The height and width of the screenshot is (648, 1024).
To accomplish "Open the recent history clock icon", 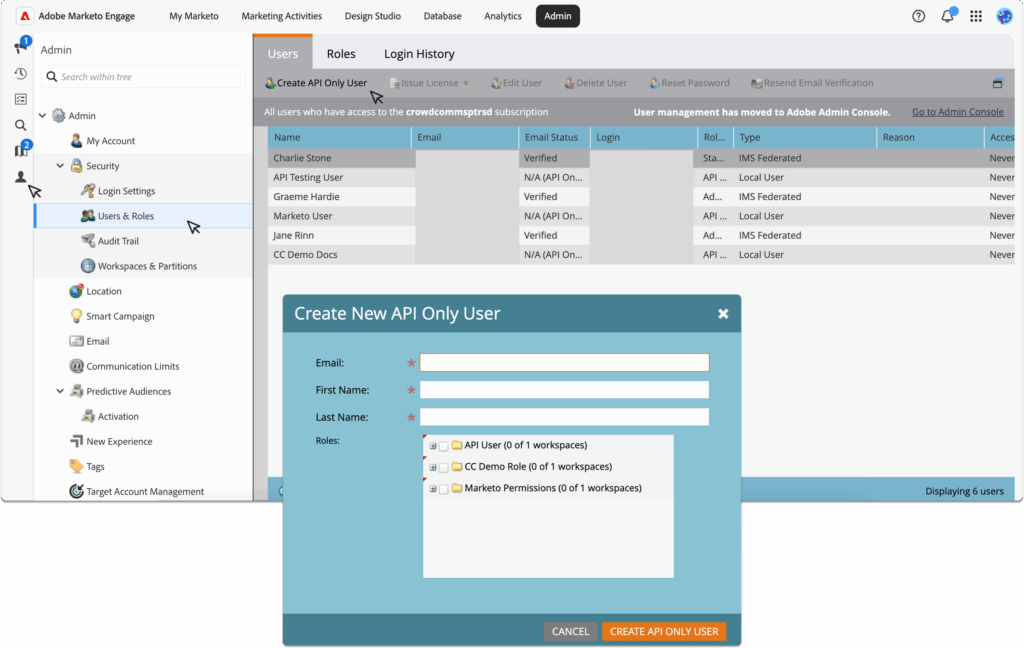I will coord(20,73).
